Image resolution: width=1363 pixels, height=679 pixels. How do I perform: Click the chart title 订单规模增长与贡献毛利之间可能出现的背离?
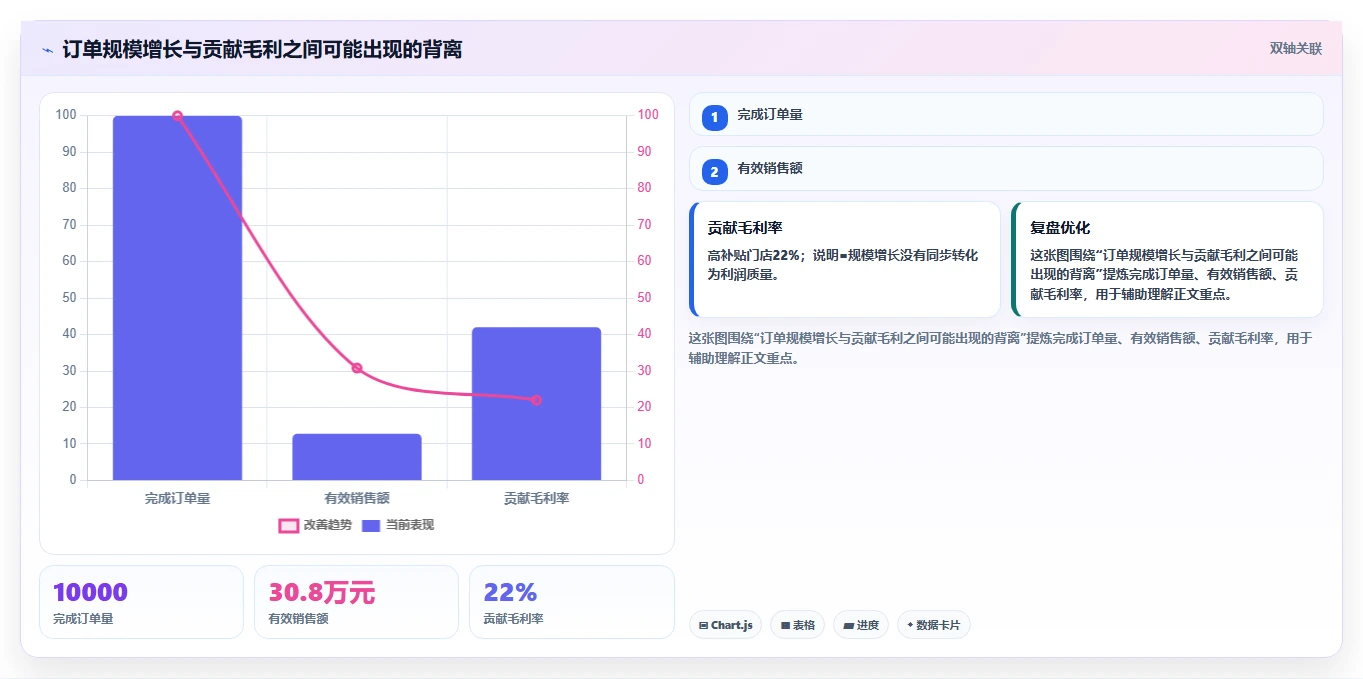(x=262, y=49)
